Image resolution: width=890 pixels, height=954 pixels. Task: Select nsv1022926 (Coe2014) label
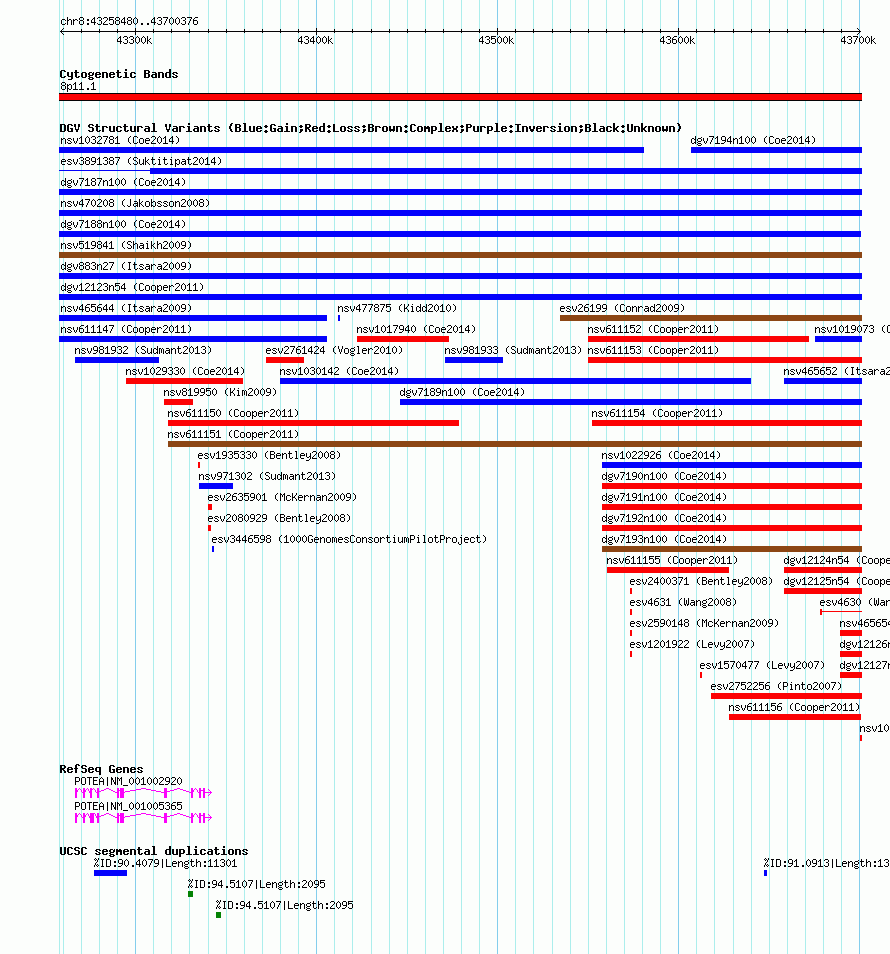pos(661,455)
